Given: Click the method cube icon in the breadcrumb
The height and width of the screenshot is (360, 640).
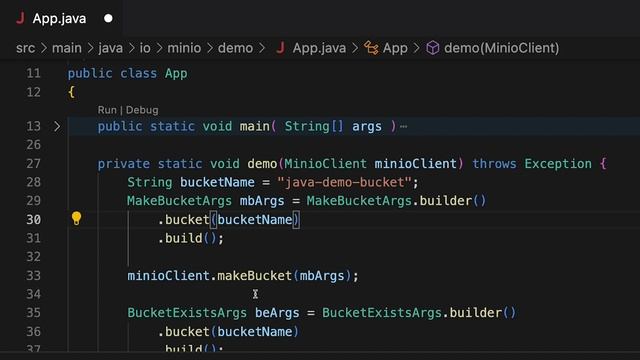Looking at the screenshot, I should click(433, 48).
